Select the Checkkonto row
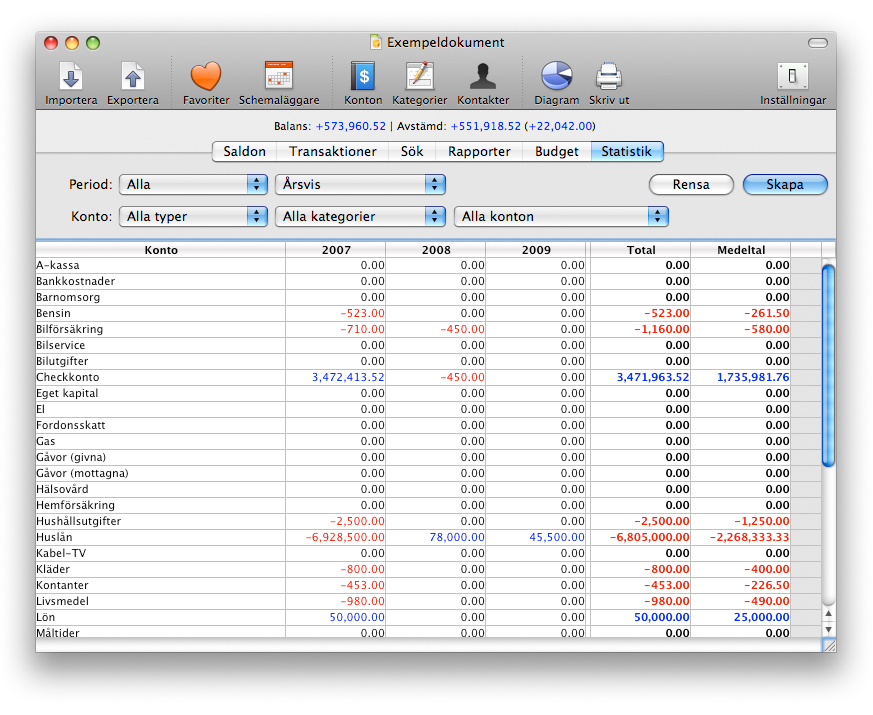 pyautogui.click(x=428, y=377)
